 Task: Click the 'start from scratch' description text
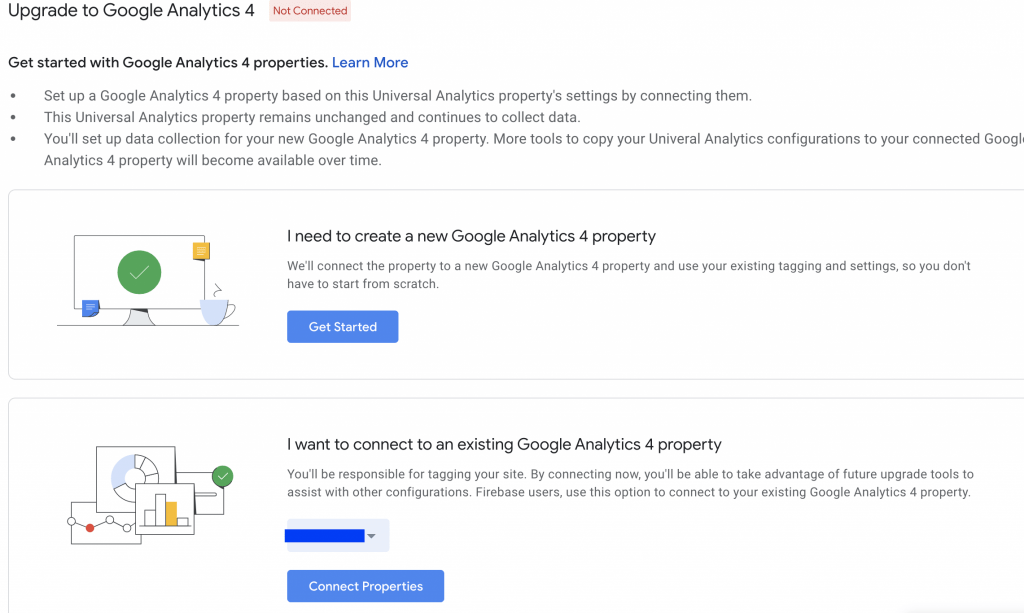click(628, 275)
